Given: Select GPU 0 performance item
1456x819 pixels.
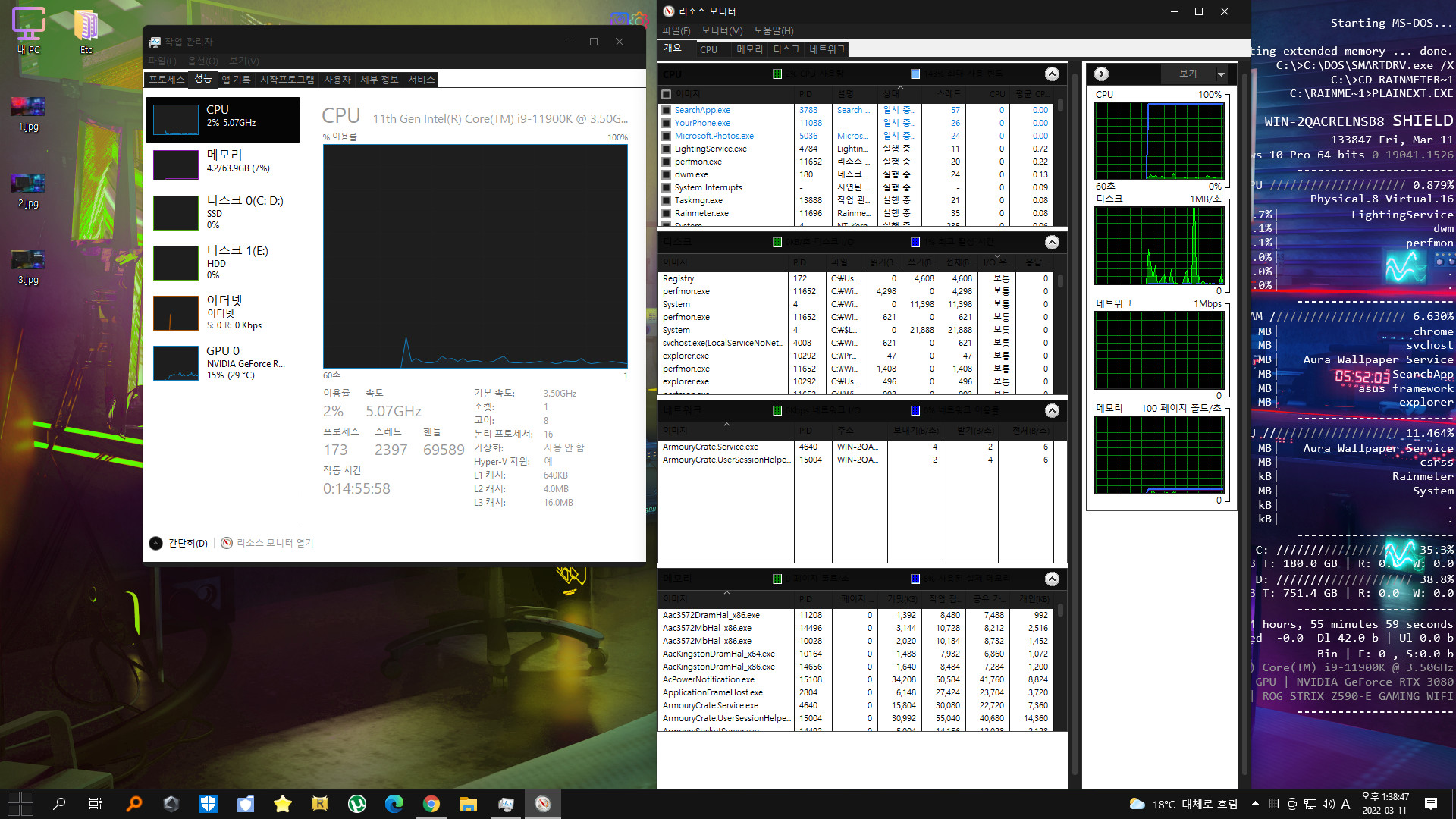Looking at the screenshot, I should [x=223, y=362].
